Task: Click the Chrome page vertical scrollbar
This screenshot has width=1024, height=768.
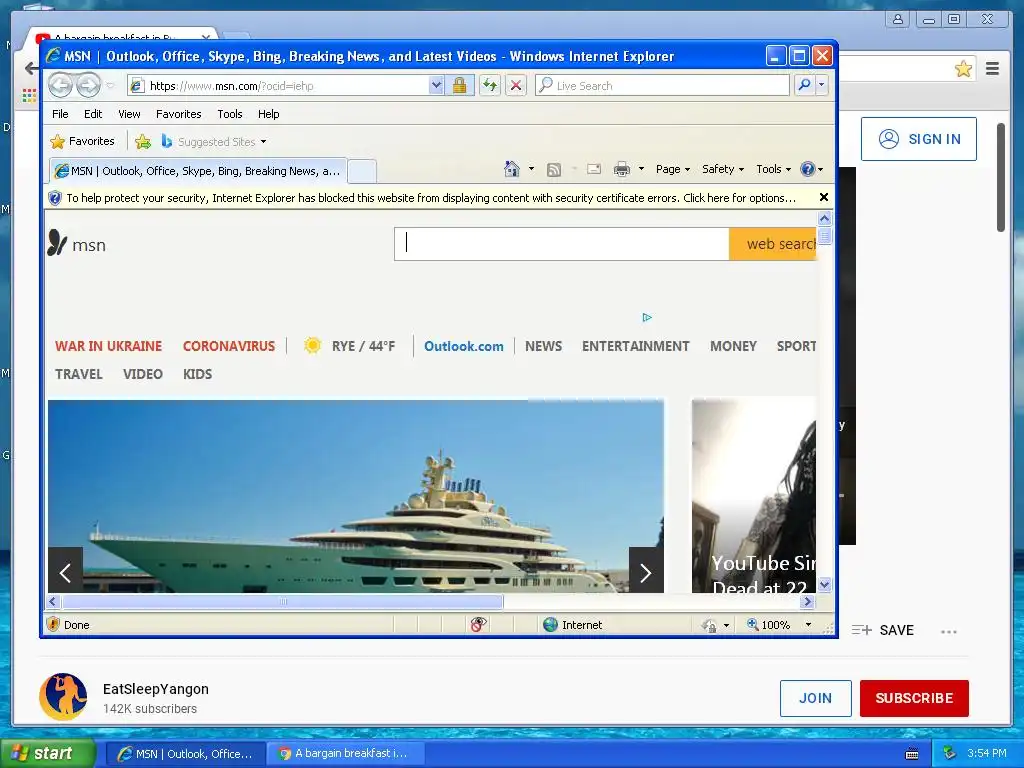Action: tap(1000, 177)
